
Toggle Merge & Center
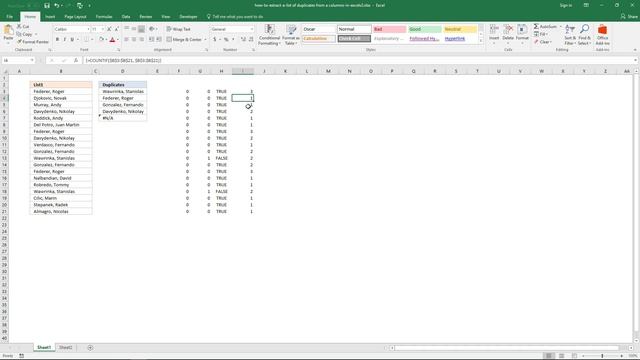[x=184, y=40]
